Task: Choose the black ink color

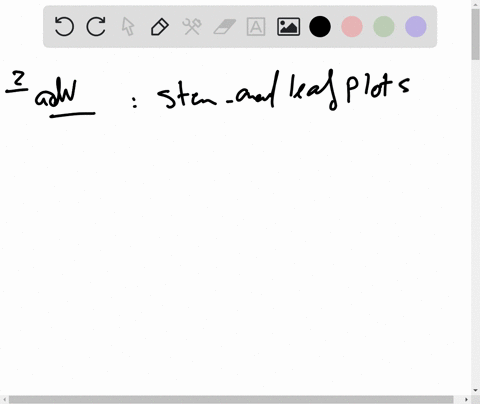Action: pyautogui.click(x=320, y=27)
